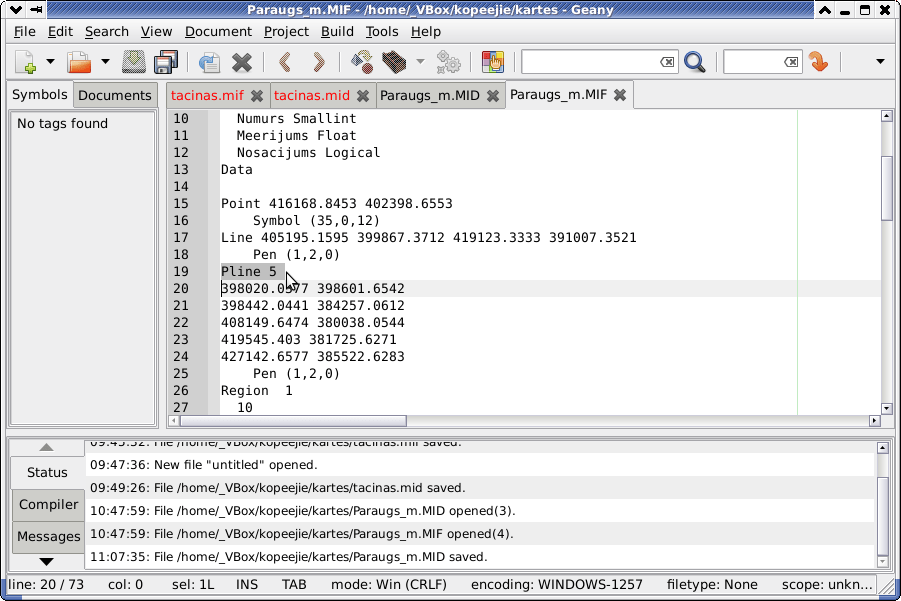Clear the search field with its clear icon
The height and width of the screenshot is (601, 901).
[x=667, y=61]
